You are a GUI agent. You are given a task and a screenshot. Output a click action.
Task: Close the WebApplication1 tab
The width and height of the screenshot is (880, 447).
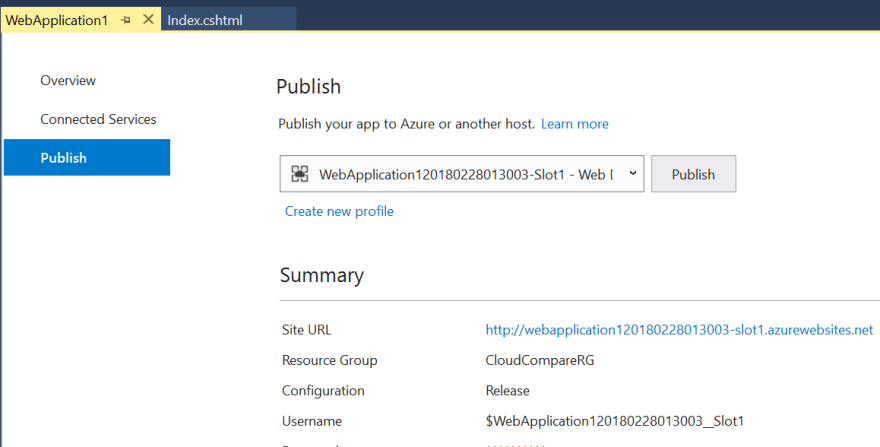coord(148,20)
